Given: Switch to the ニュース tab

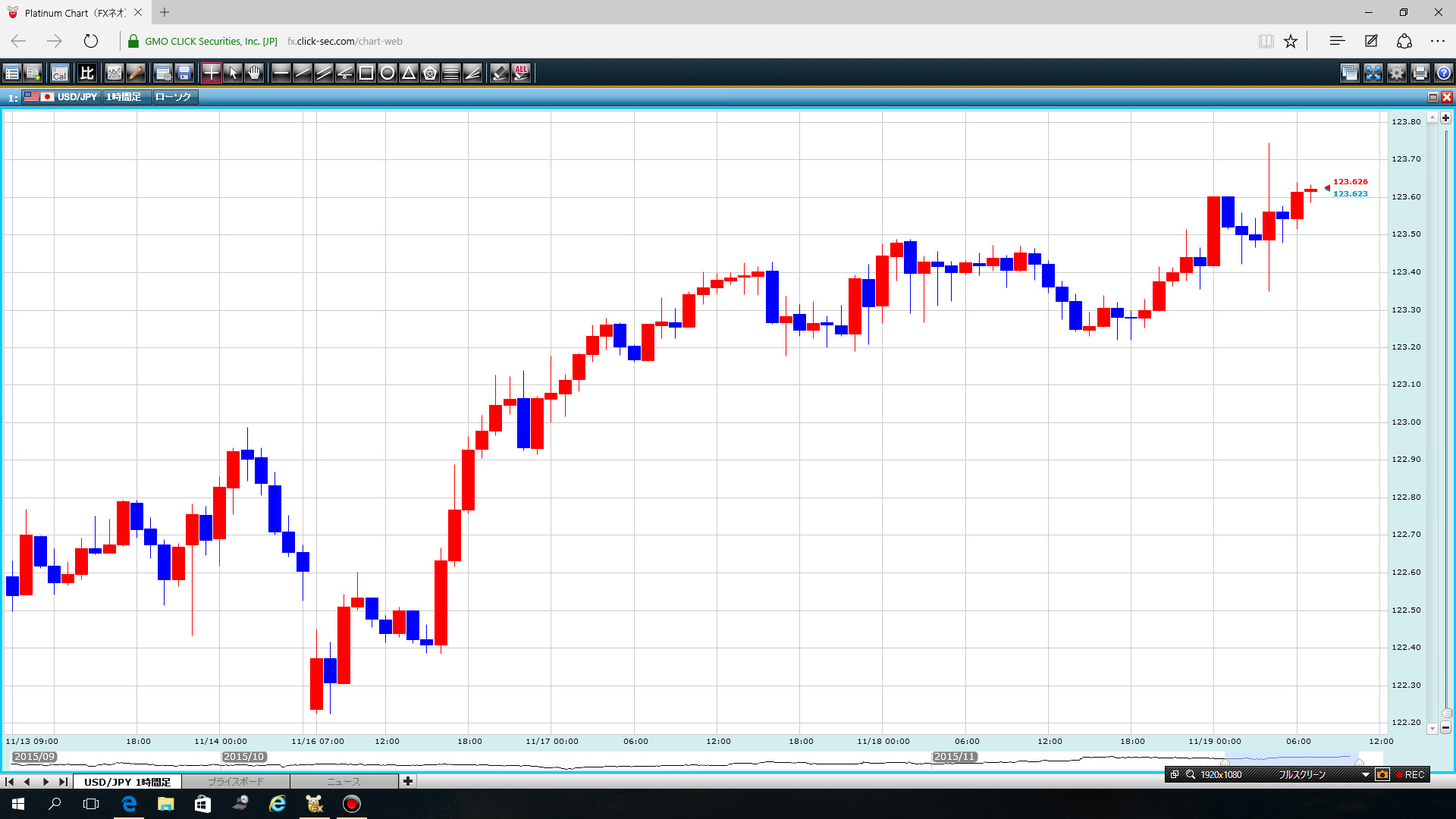Looking at the screenshot, I should 344,782.
